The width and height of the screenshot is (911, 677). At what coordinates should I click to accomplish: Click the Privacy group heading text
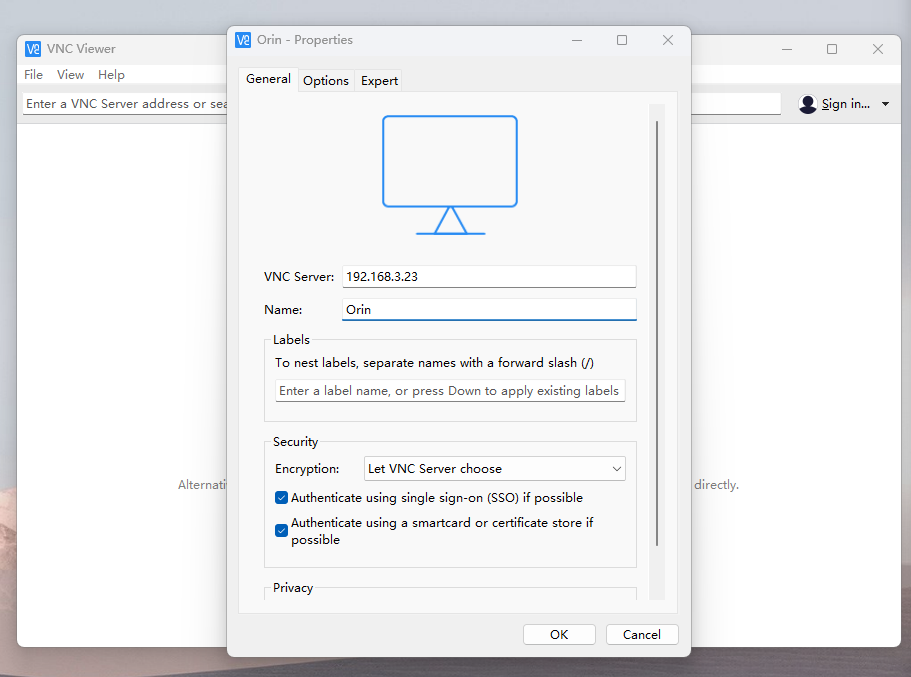coord(293,588)
